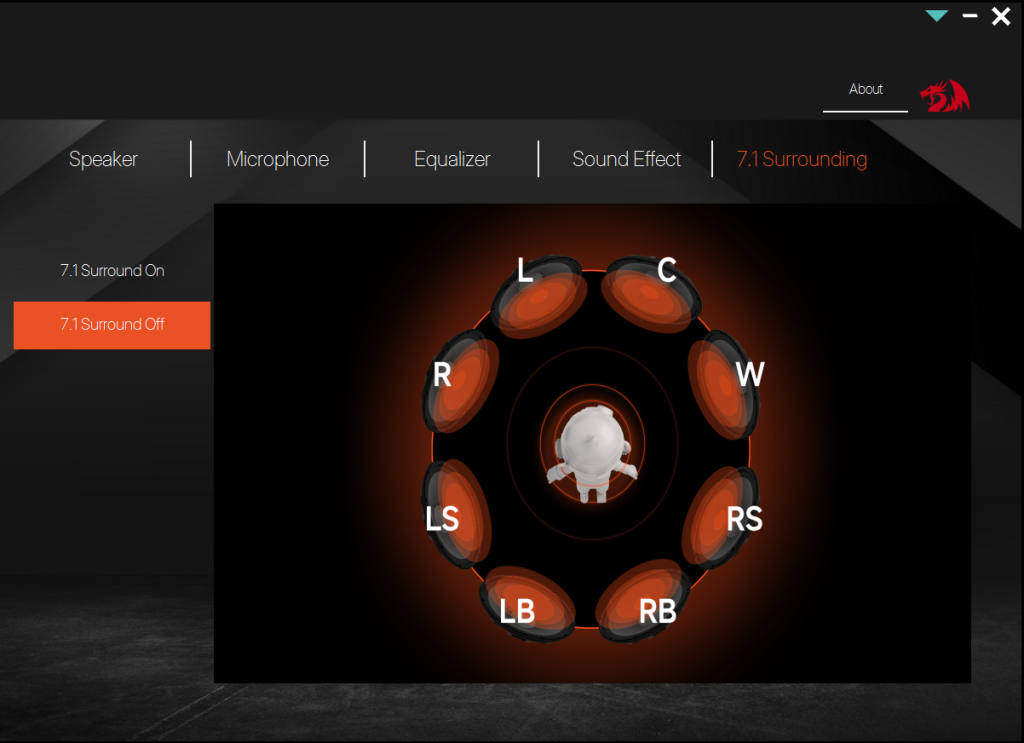
Task: Open the Sound Effect tab
Action: (x=626, y=159)
